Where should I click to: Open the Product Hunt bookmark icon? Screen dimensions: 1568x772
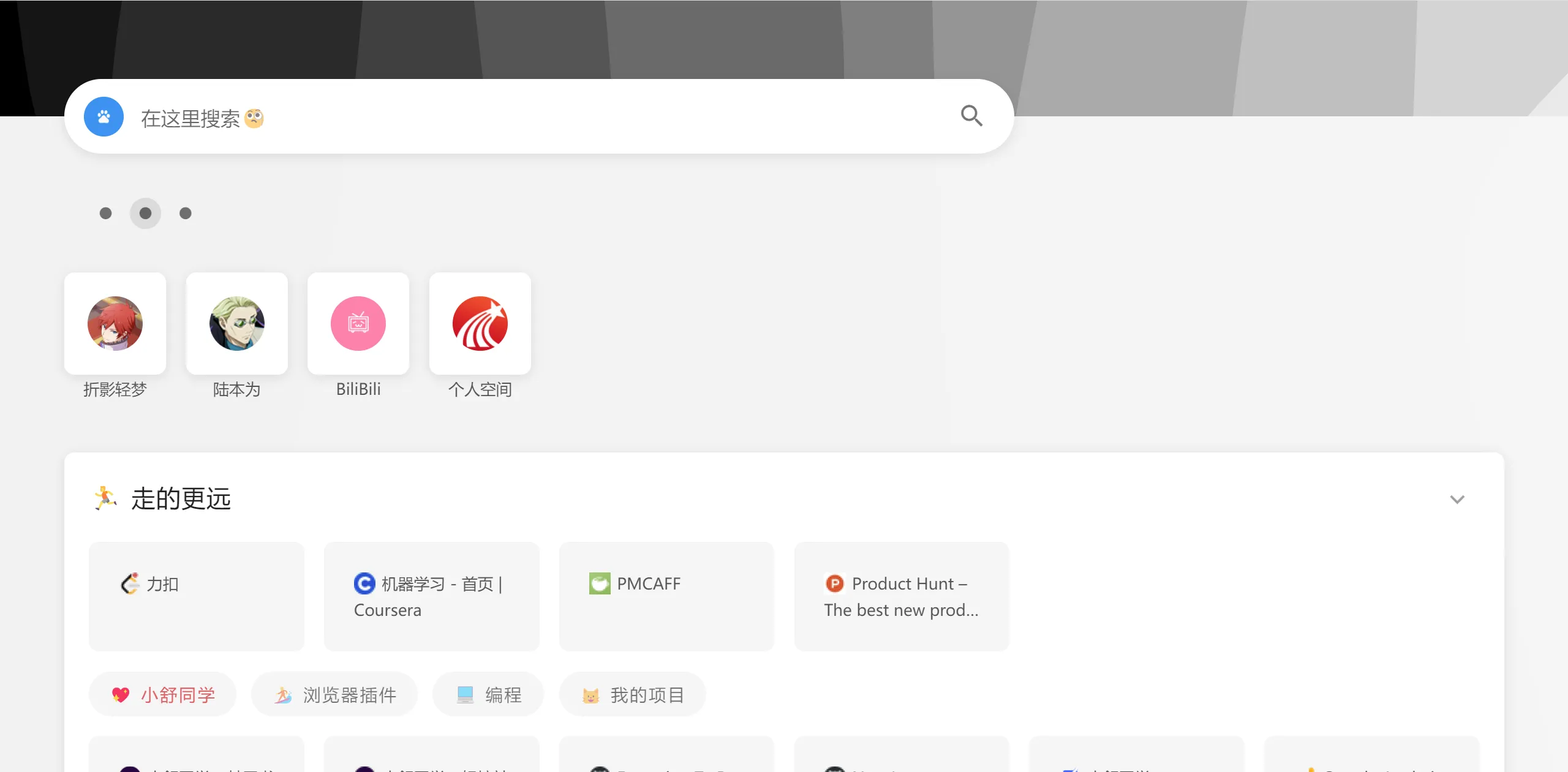pos(834,583)
